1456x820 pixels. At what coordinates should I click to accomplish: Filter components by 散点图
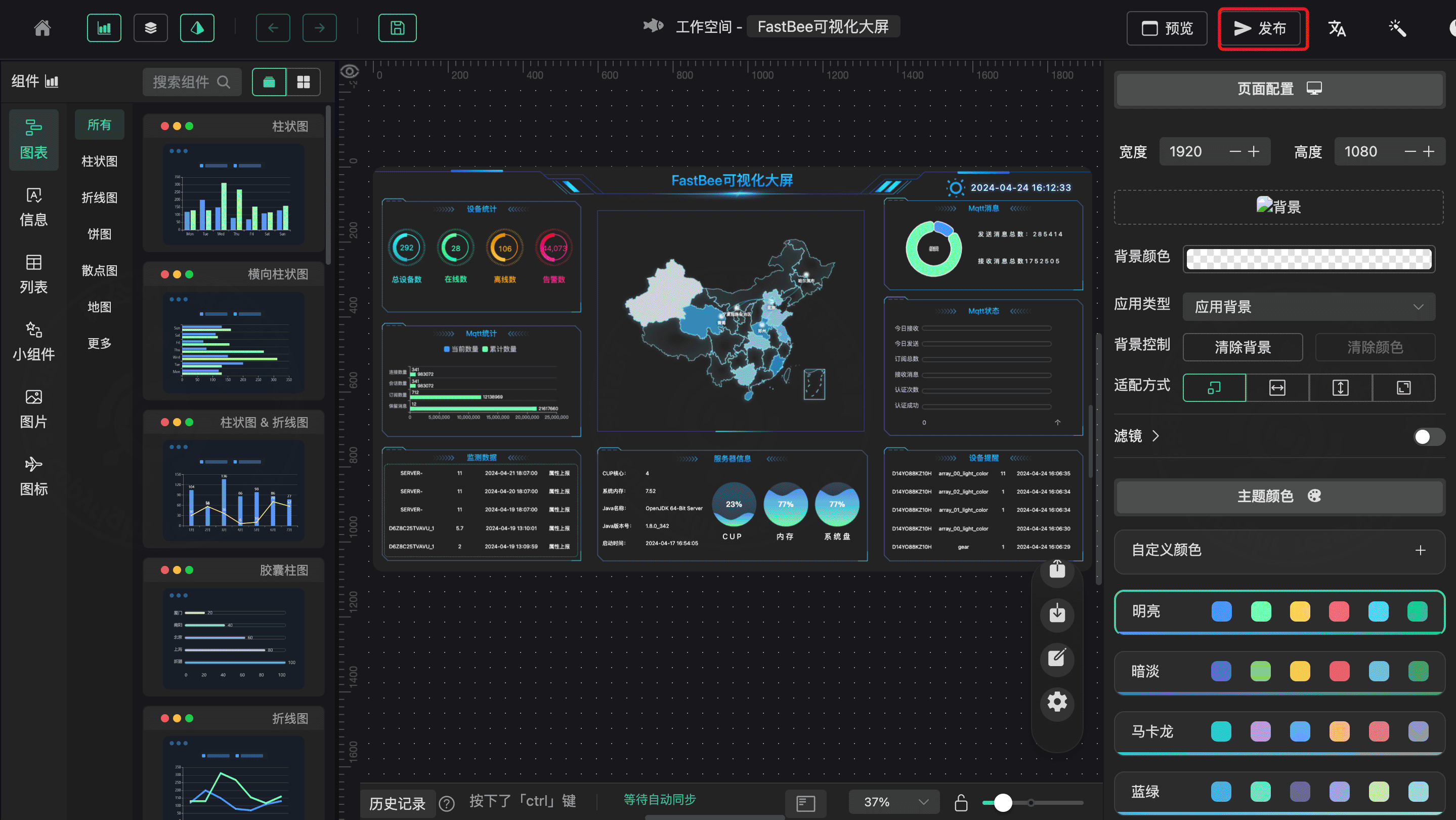click(100, 270)
